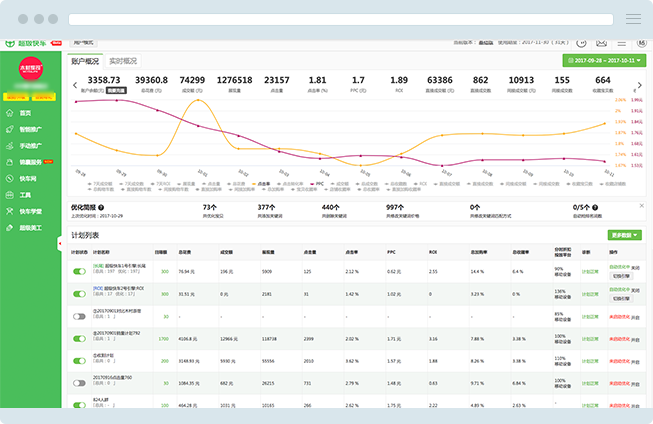Screen dimensions: 653x424
Task: Click the 手动推广 sidebar icon
Action: (x=9, y=146)
